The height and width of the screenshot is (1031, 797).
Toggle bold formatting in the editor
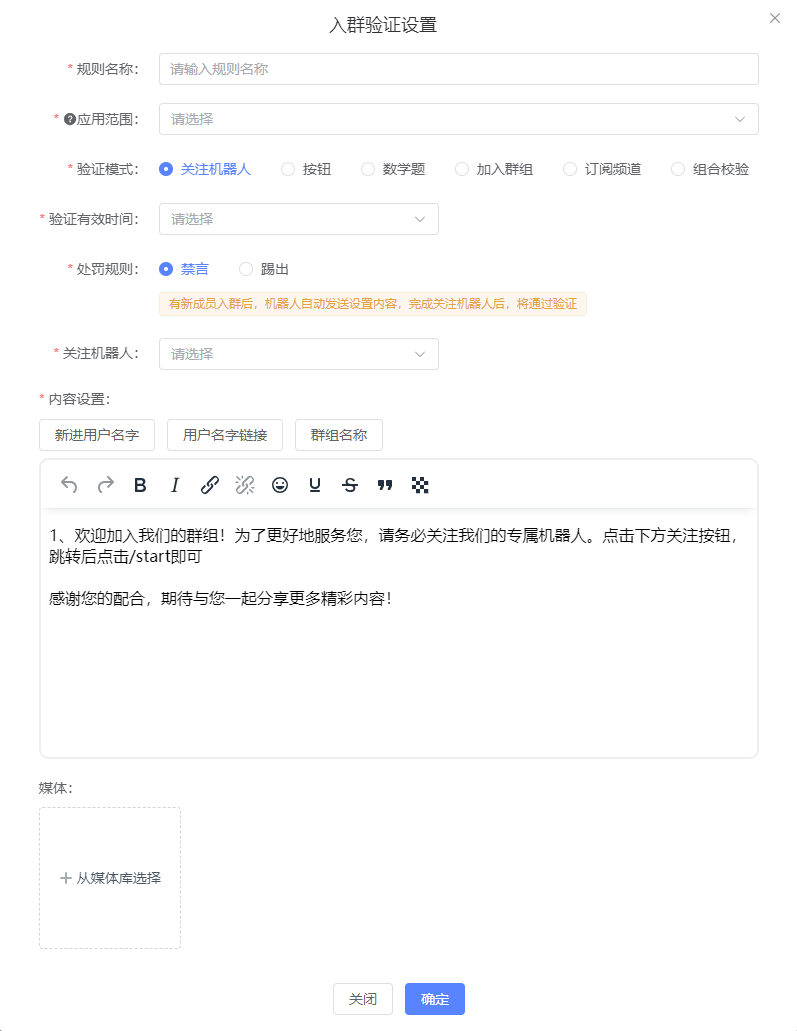pyautogui.click(x=140, y=485)
